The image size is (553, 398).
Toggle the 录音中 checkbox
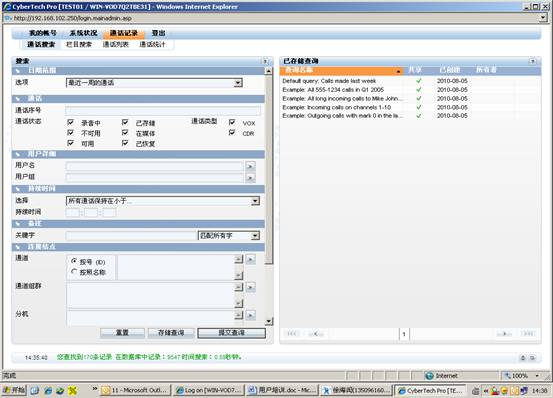click(x=71, y=122)
